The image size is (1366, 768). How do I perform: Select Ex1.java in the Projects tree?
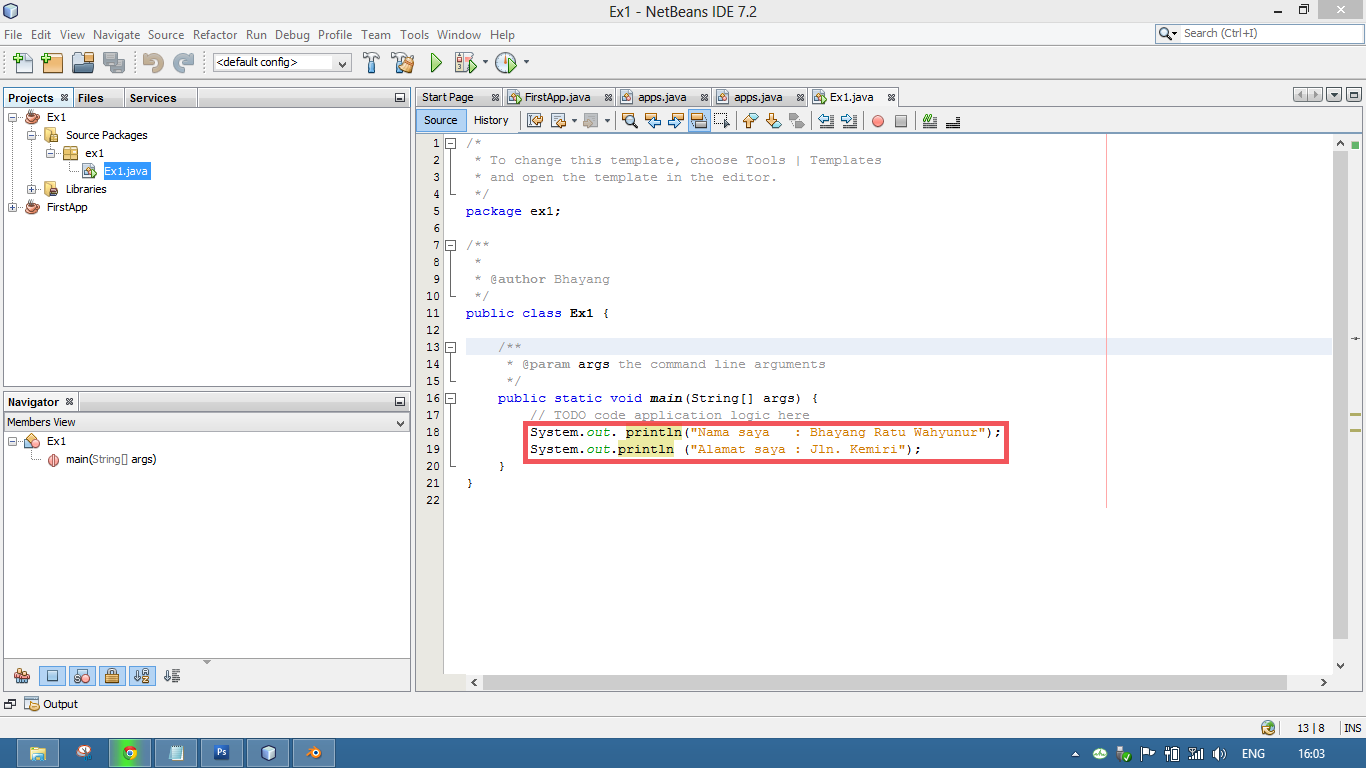click(125, 171)
